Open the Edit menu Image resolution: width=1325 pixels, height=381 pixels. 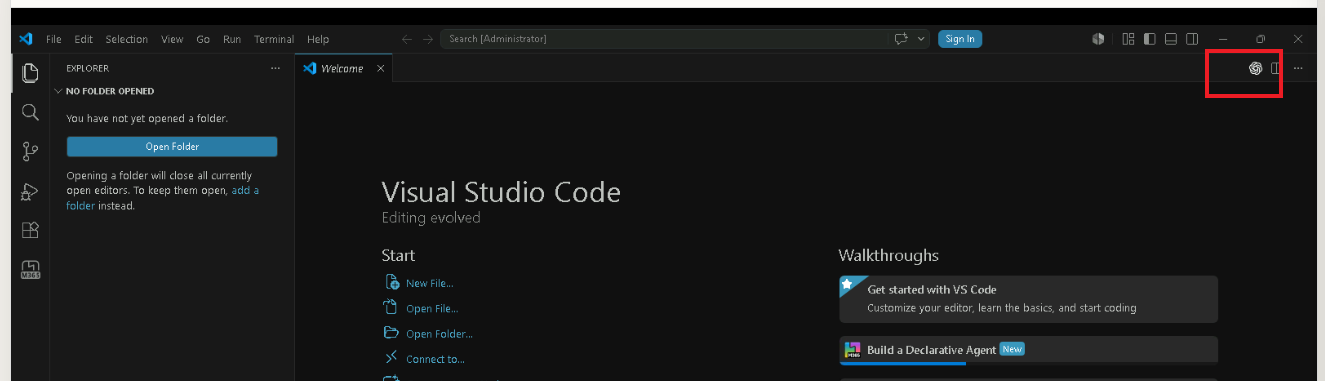(x=83, y=39)
